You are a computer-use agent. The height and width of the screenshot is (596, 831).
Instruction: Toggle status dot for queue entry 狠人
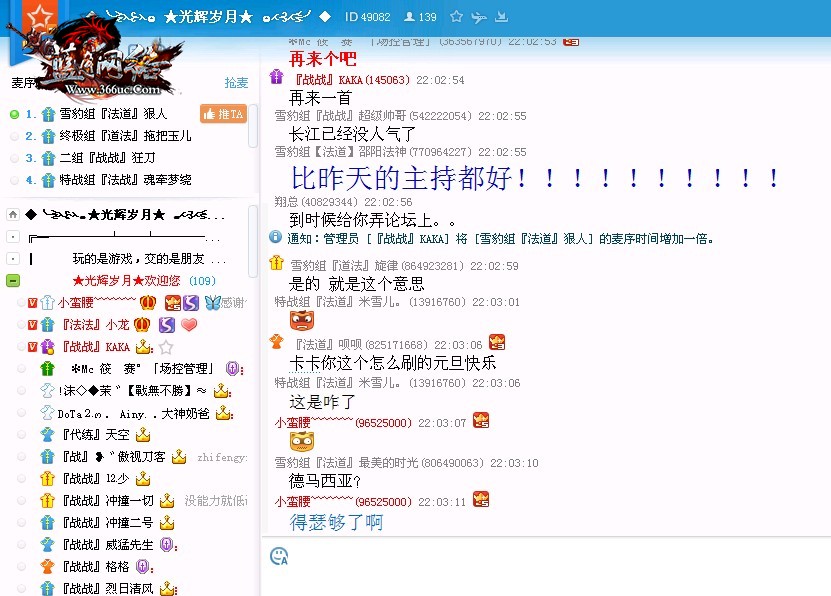pos(14,115)
